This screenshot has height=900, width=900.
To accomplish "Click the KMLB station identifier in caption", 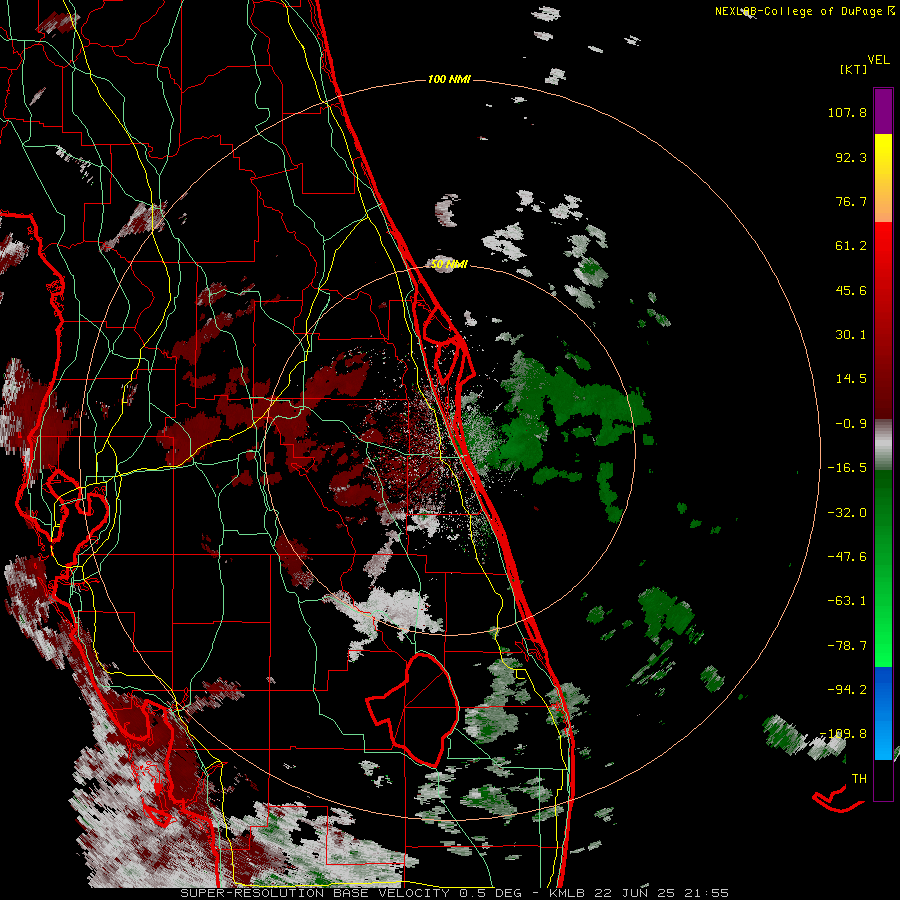I will click(569, 893).
